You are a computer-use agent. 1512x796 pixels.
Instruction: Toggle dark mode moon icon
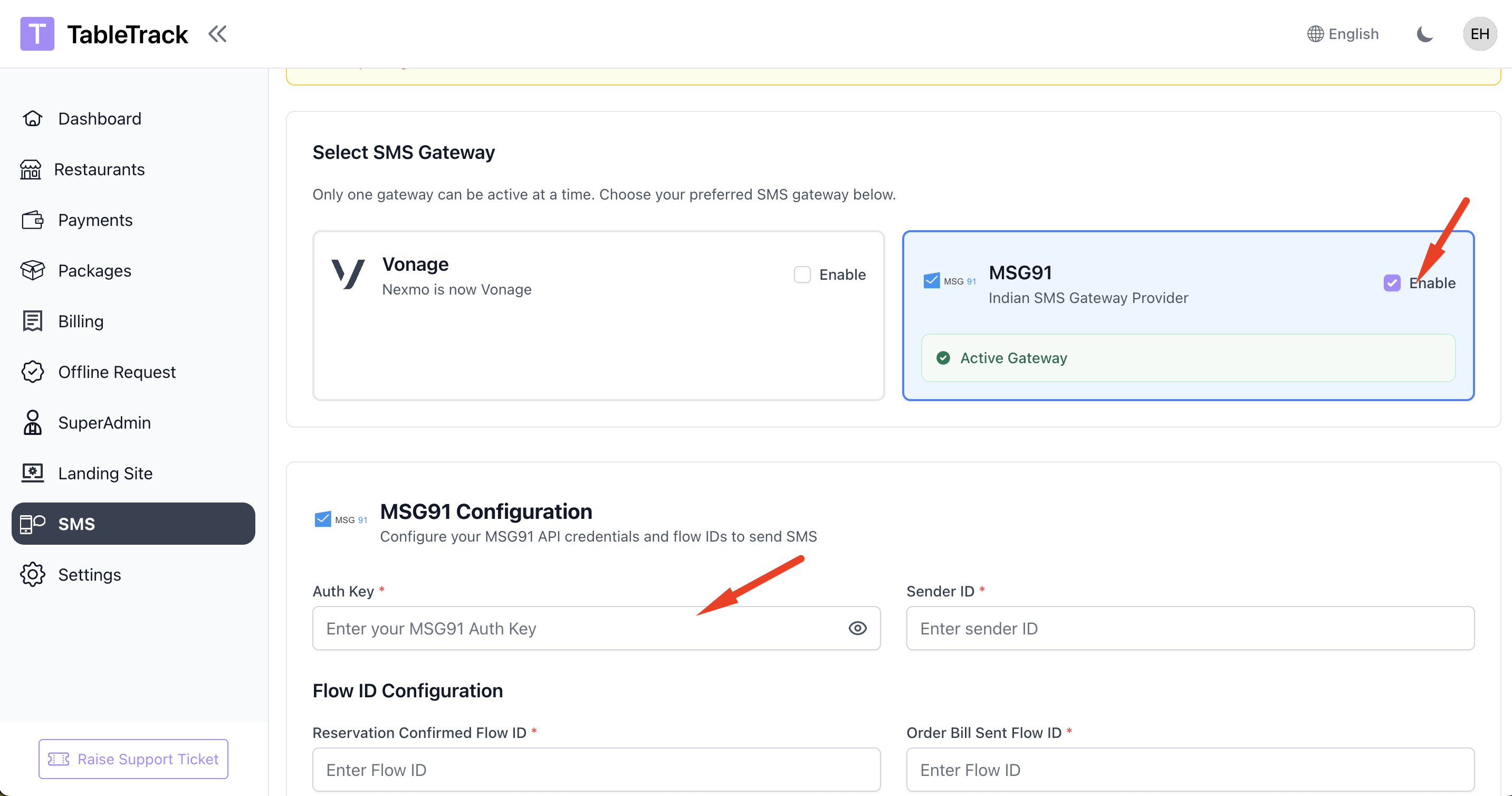coord(1424,34)
